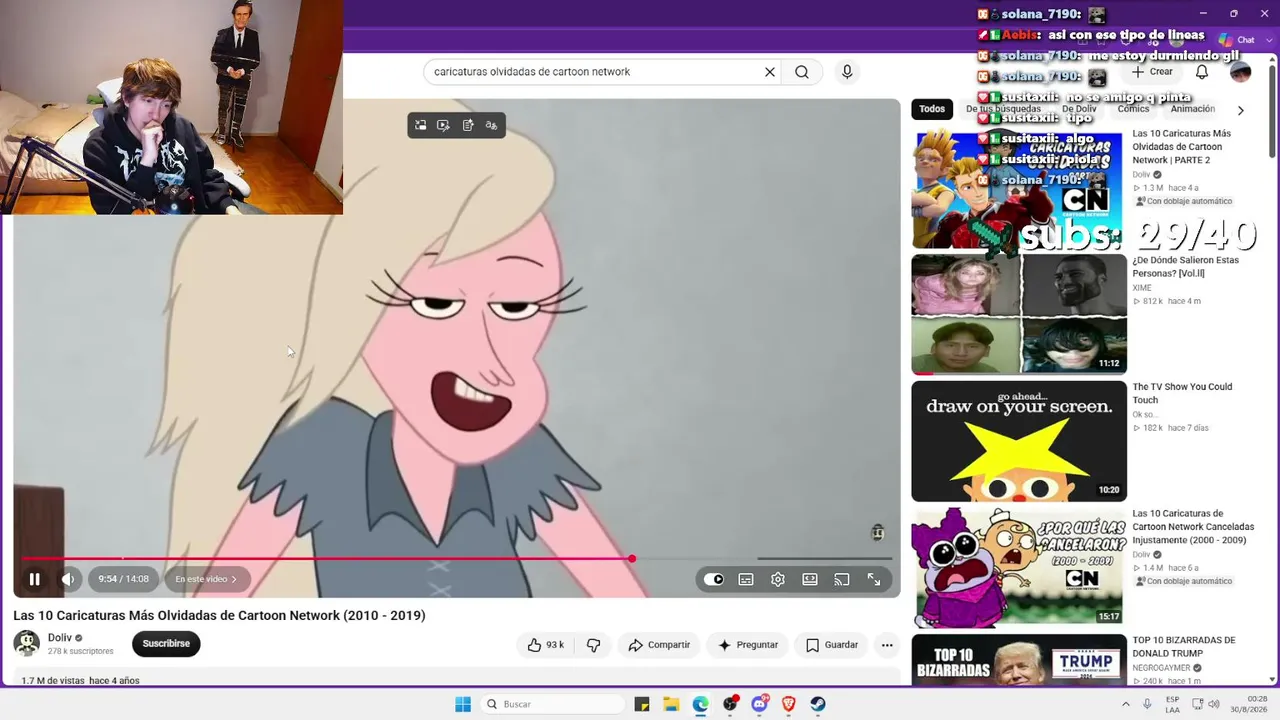Show hidden system tray icons
The height and width of the screenshot is (720, 1280).
pos(1125,704)
